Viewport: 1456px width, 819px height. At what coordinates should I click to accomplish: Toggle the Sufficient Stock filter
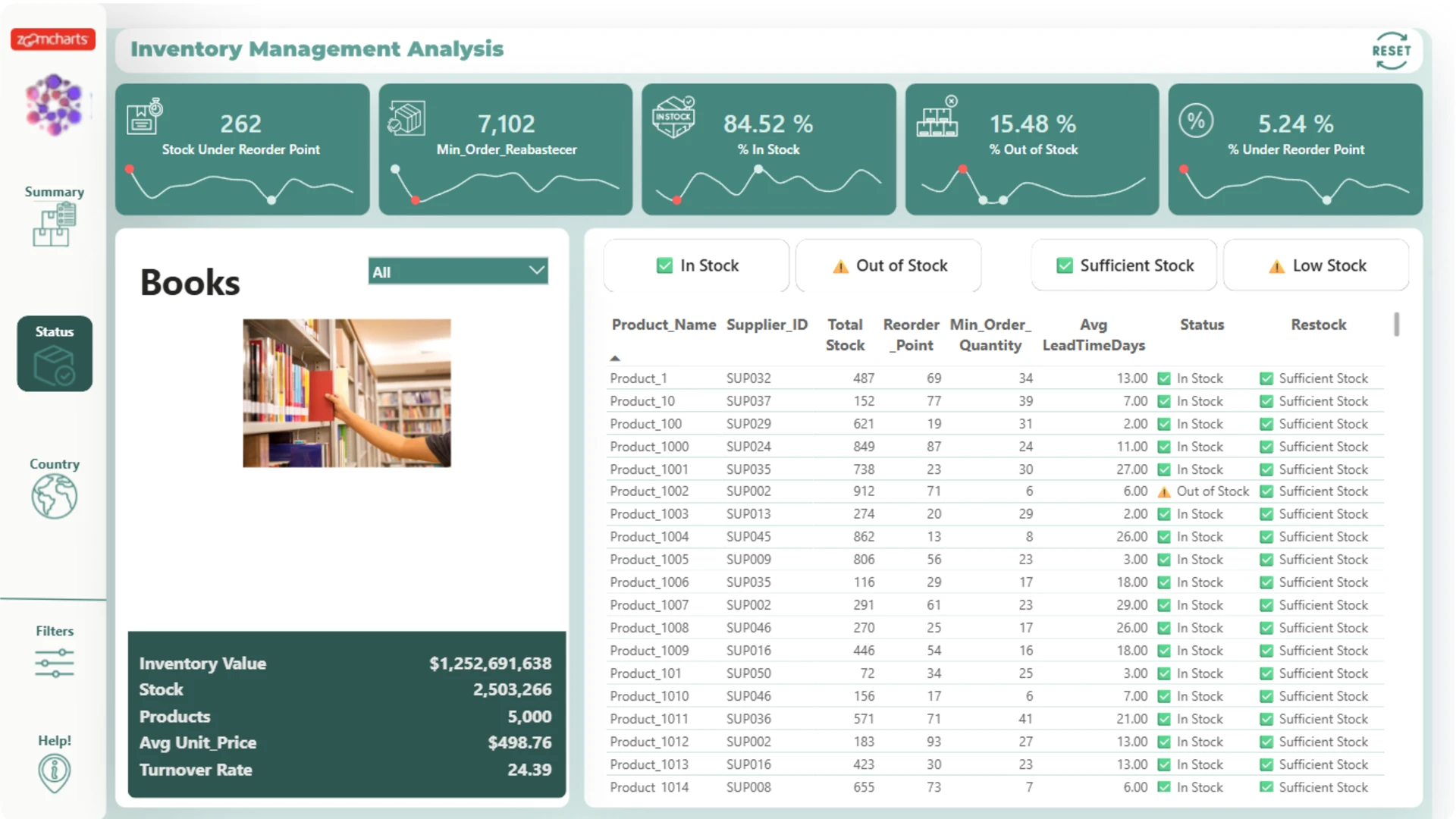pyautogui.click(x=1124, y=265)
